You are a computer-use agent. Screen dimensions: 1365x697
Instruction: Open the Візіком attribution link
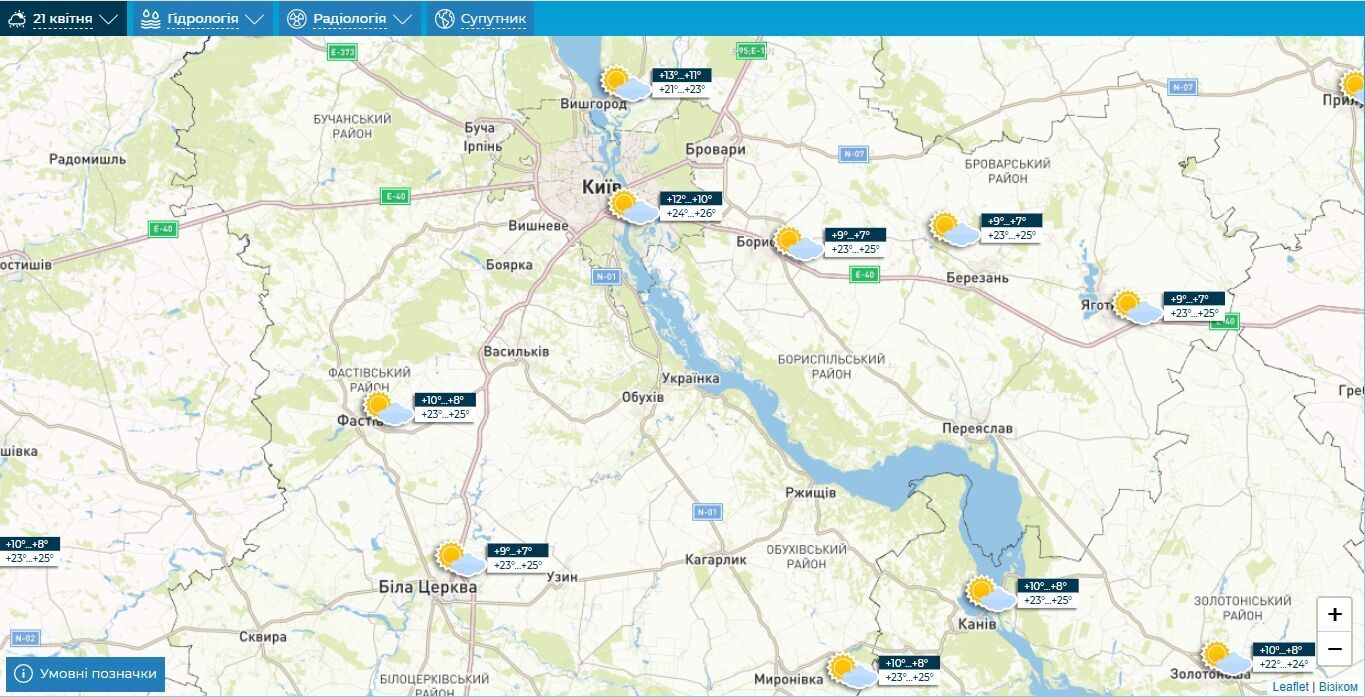pyautogui.click(x=1338, y=687)
